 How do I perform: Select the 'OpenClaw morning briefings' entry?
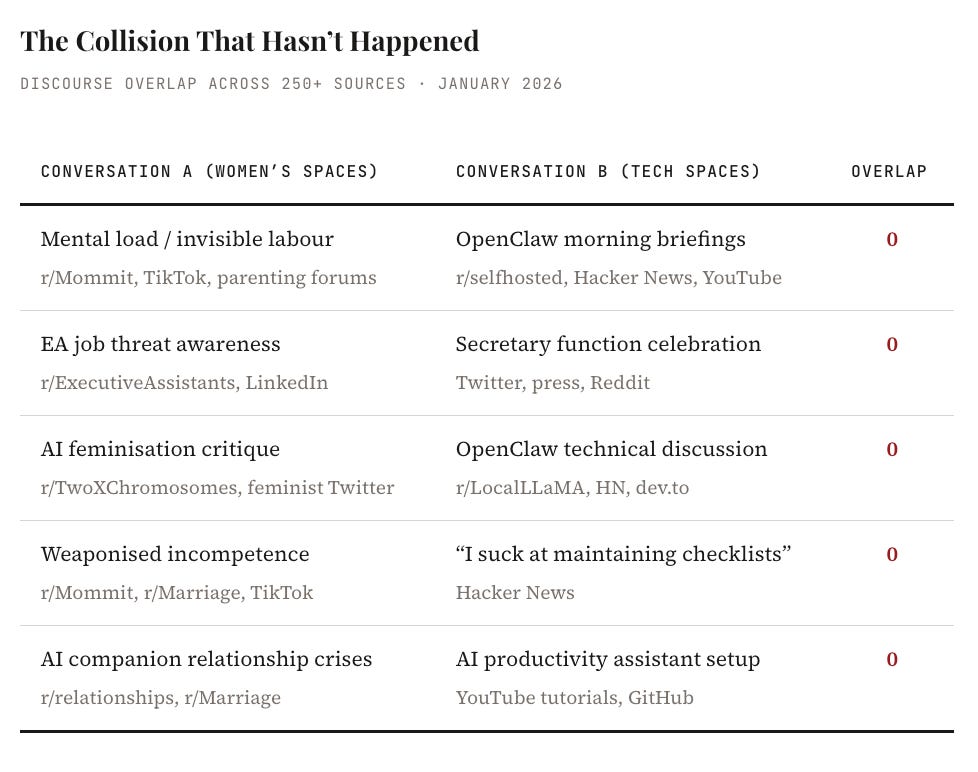pyautogui.click(x=601, y=239)
